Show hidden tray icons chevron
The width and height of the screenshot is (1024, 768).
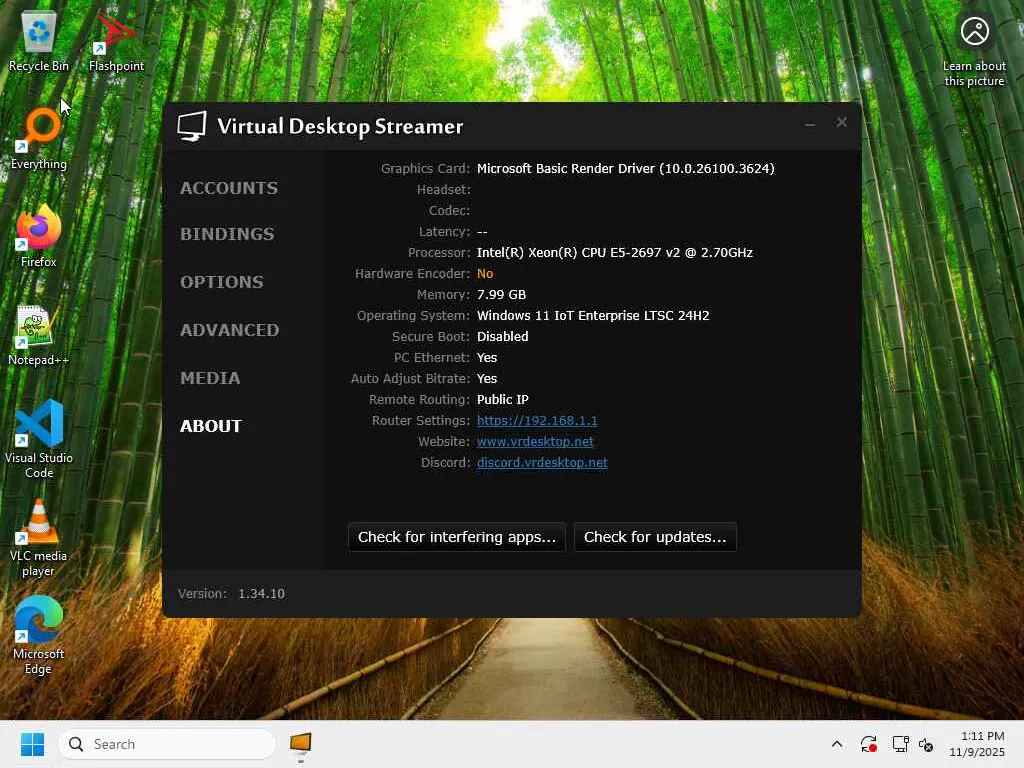point(837,744)
